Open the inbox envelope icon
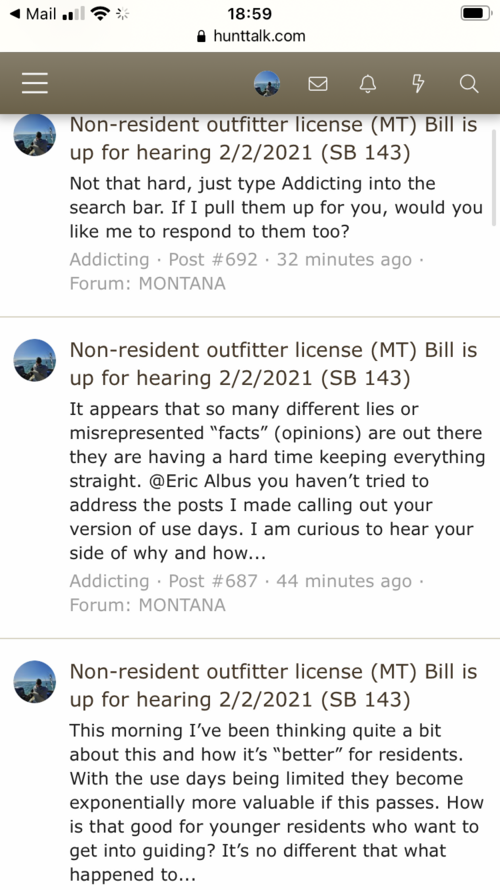 tap(318, 84)
